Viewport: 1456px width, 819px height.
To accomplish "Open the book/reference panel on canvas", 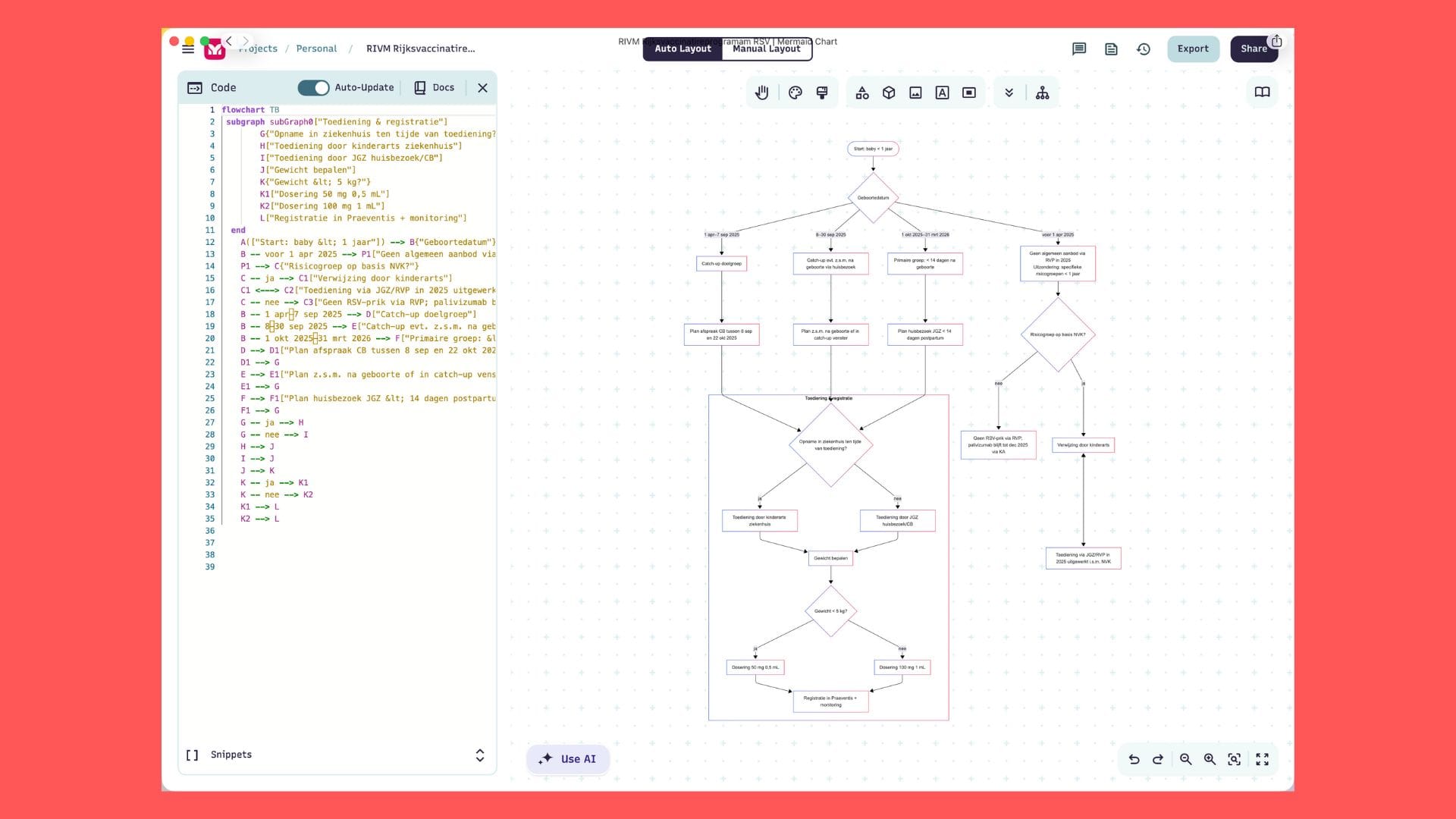I will tap(1262, 91).
